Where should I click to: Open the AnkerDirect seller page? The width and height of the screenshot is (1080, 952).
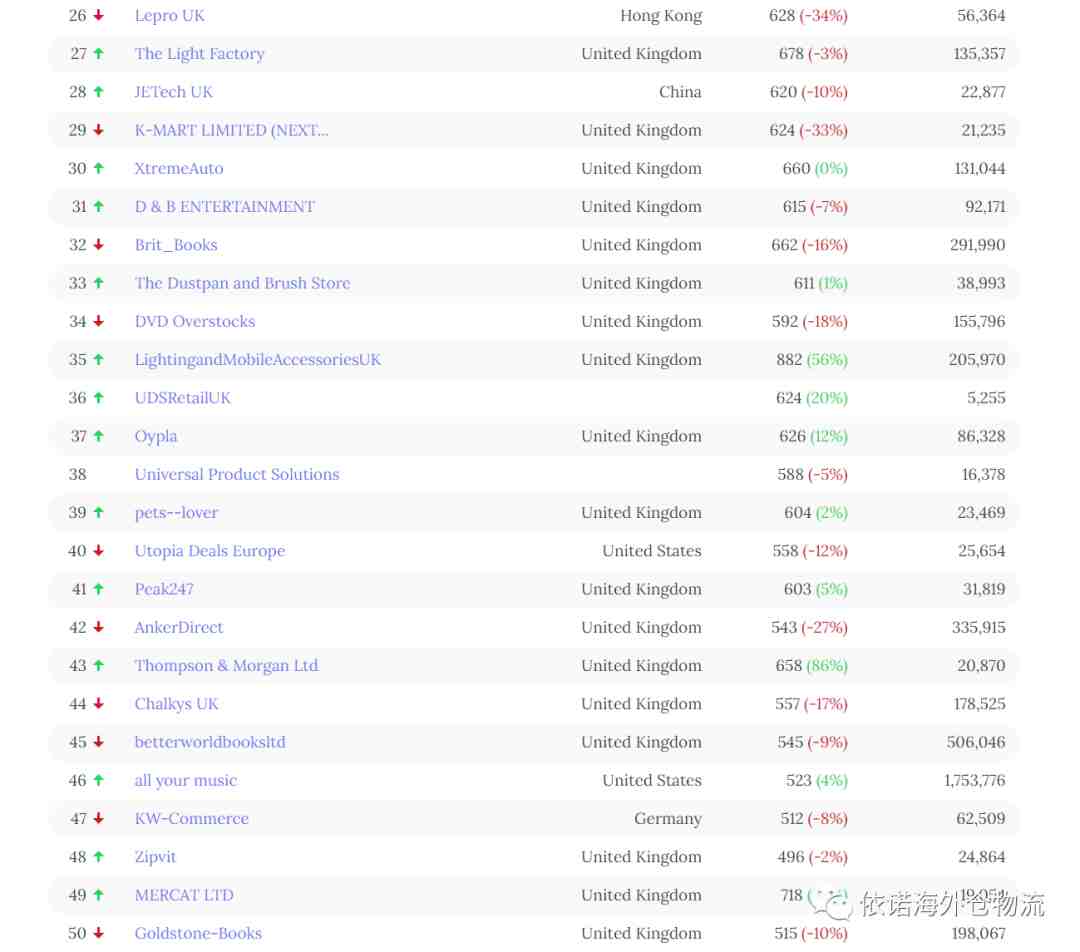click(x=179, y=628)
